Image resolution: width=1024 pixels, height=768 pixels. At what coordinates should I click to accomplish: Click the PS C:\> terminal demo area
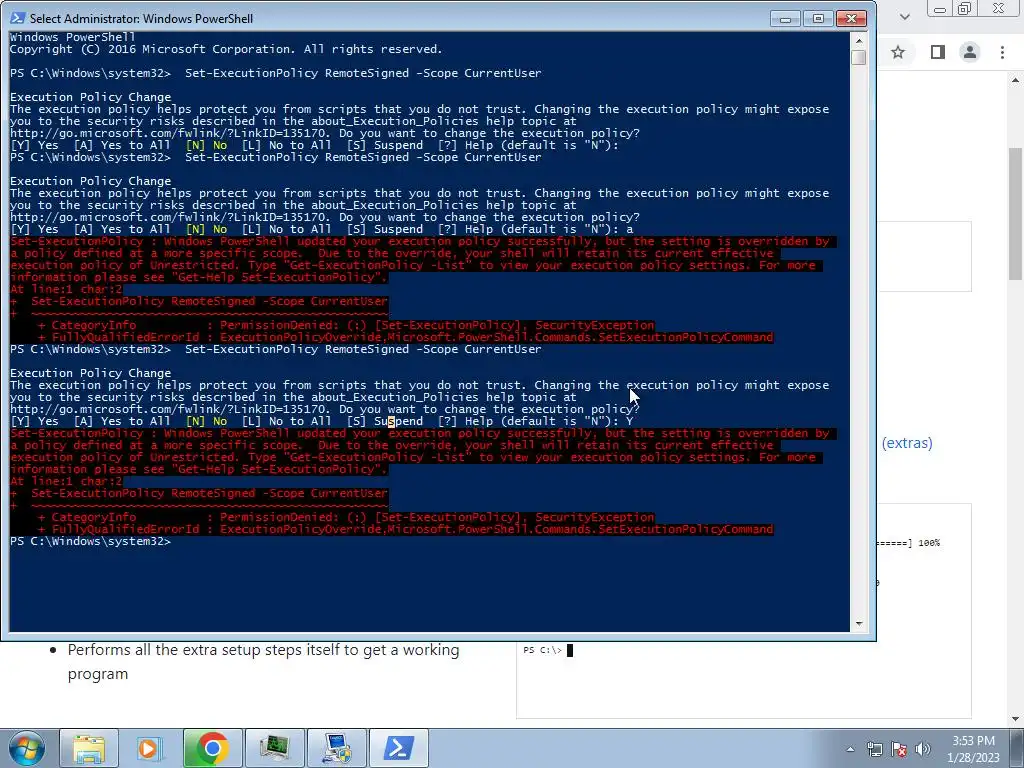(x=744, y=679)
